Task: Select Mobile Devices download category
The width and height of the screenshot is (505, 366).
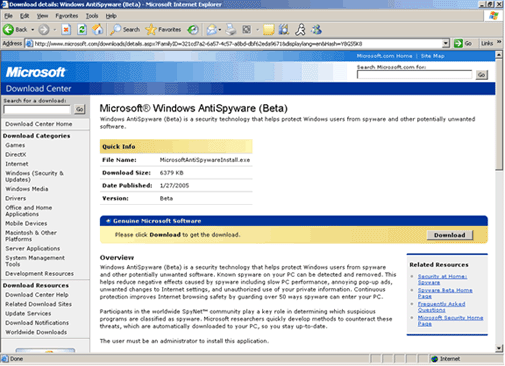Action: coord(26,224)
